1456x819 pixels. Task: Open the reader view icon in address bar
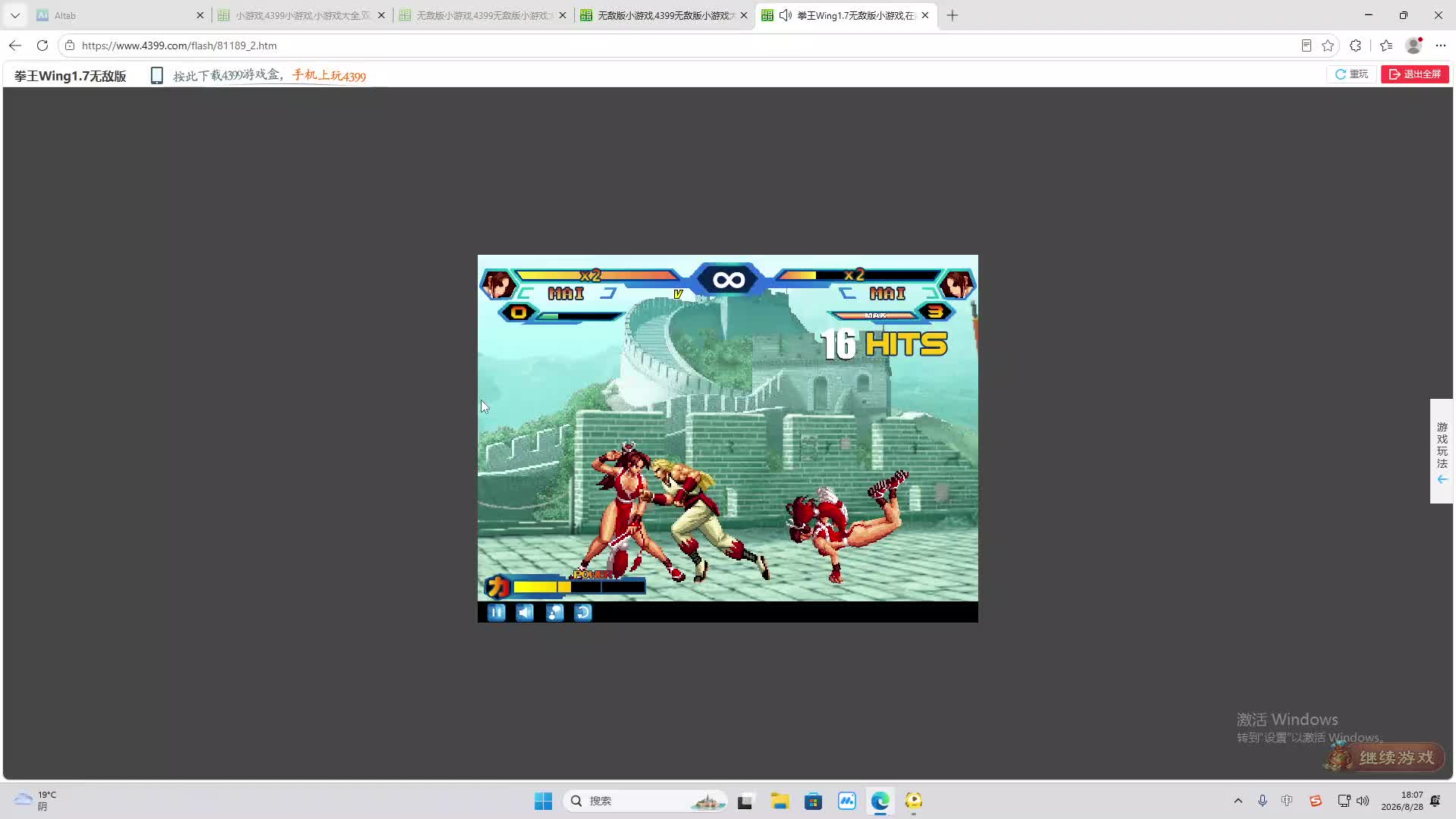[1307, 45]
